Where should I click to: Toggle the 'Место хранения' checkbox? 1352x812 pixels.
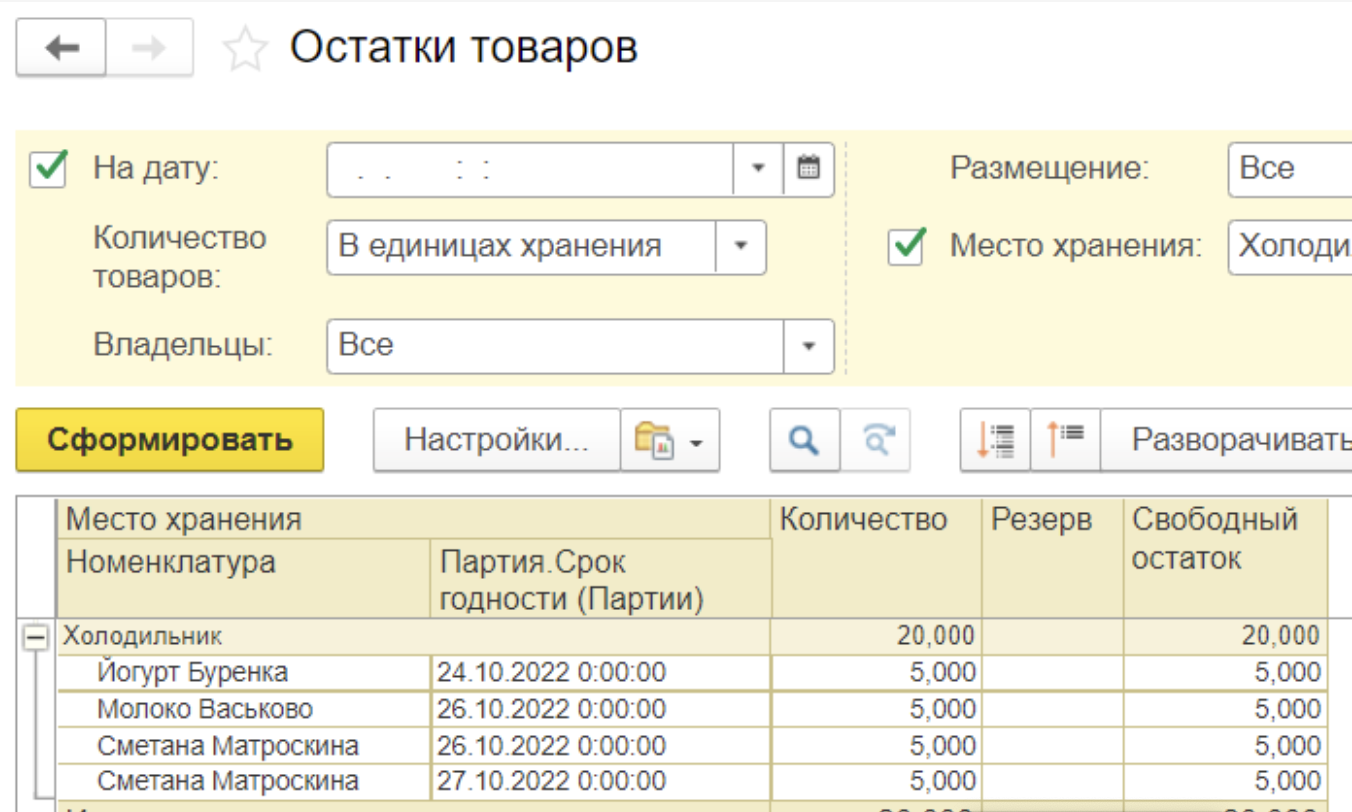coord(906,246)
